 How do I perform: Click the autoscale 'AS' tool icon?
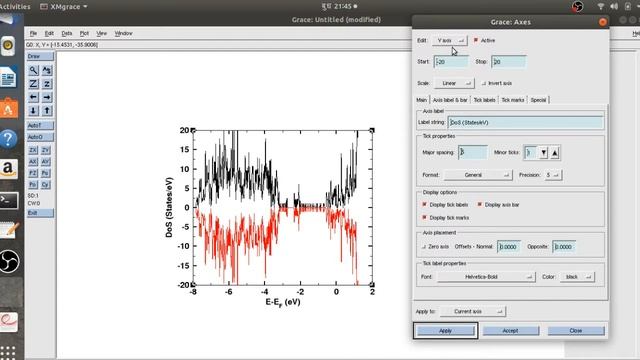pos(47,70)
